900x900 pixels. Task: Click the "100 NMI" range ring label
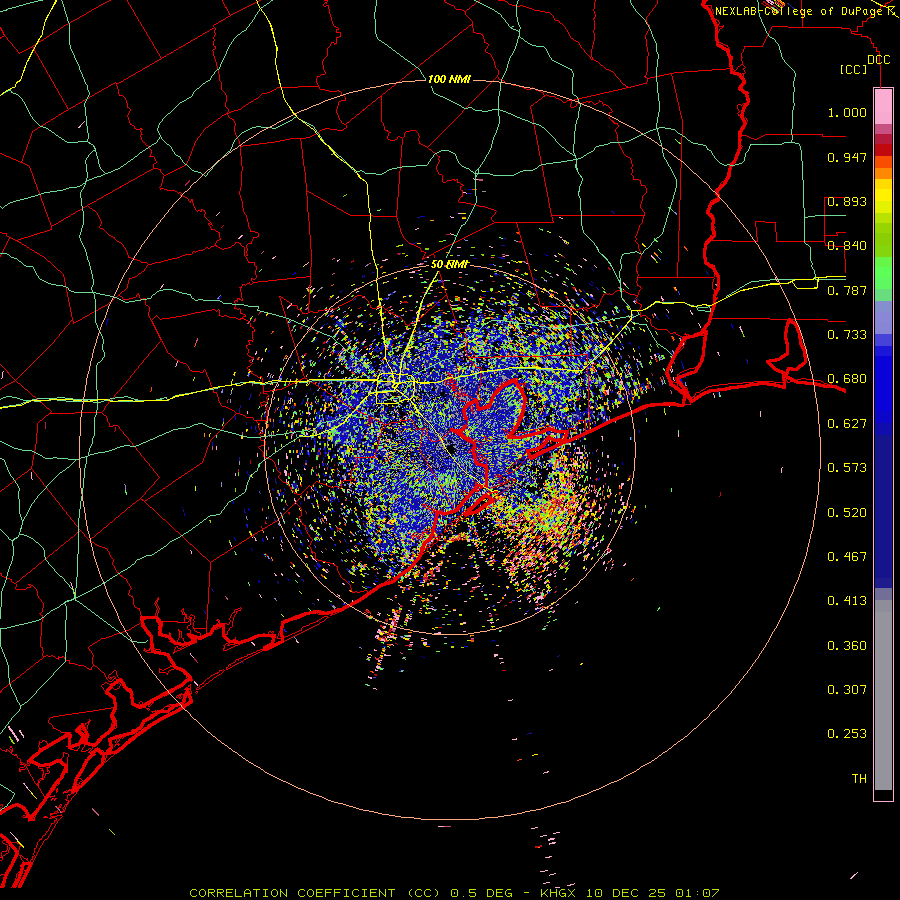coord(449,79)
